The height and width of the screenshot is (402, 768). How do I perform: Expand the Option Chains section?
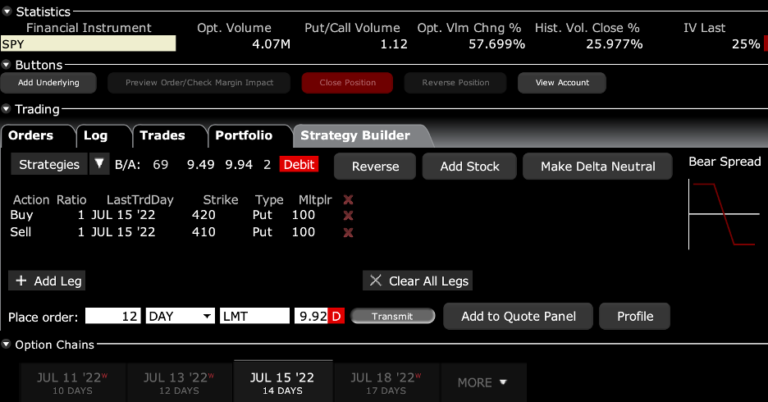pos(8,345)
